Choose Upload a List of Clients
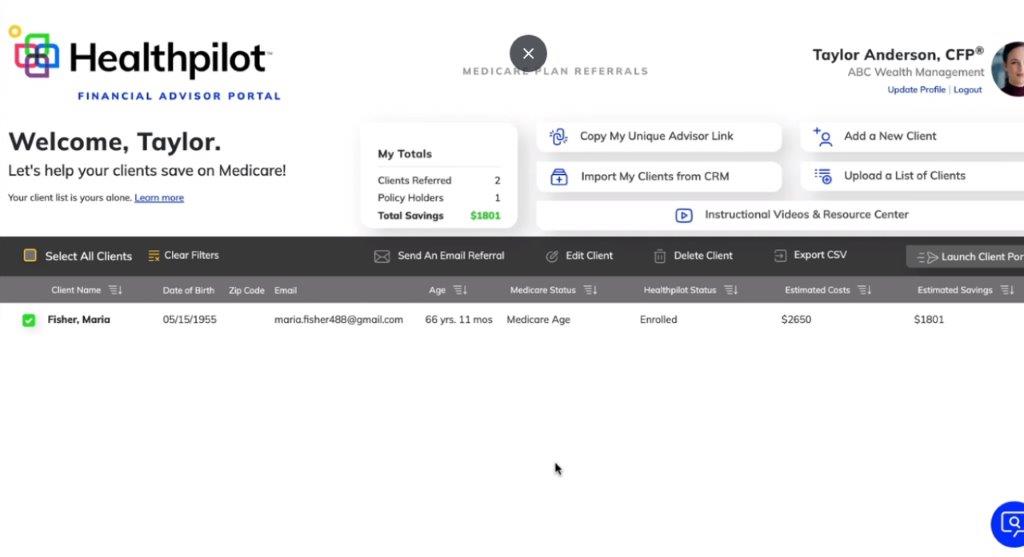 click(x=912, y=176)
